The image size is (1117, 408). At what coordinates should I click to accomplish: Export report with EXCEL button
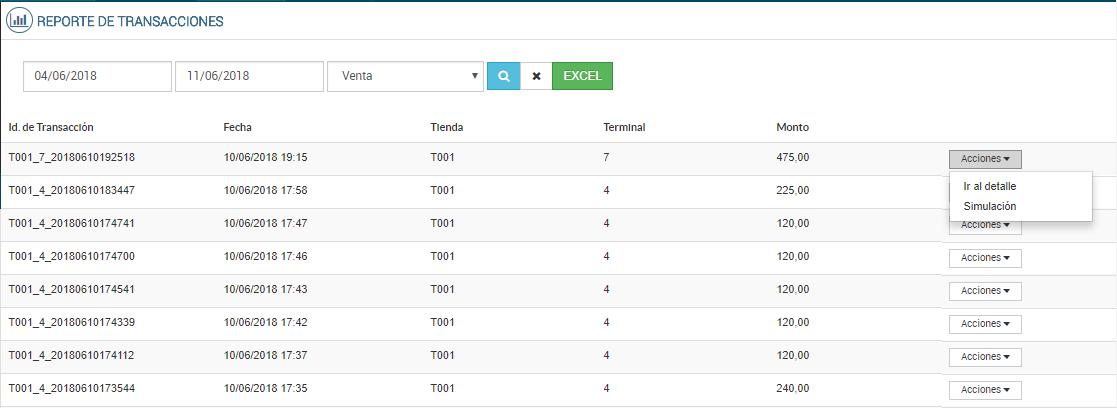pyautogui.click(x=582, y=76)
